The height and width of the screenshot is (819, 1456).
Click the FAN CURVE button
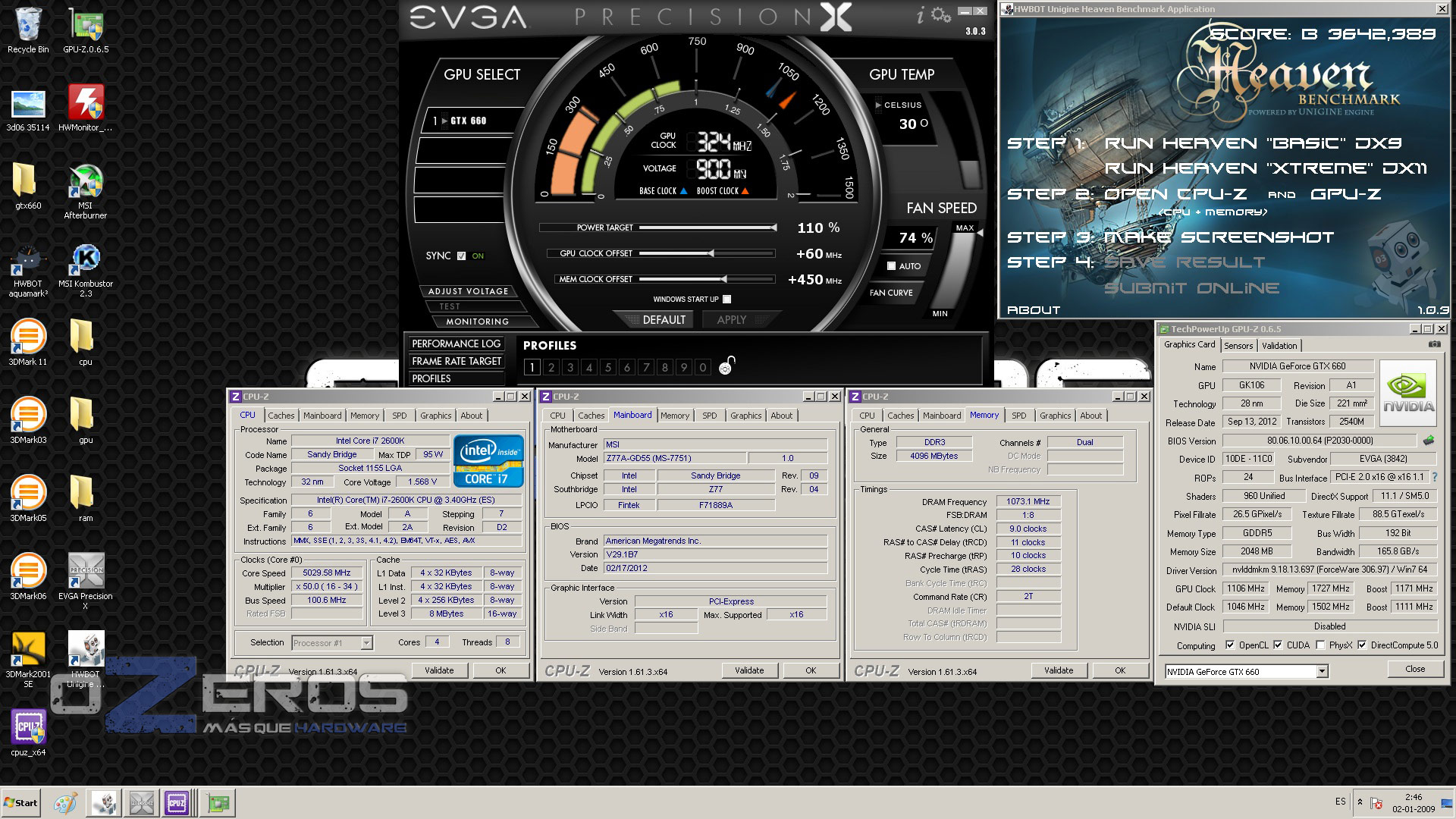coord(891,293)
